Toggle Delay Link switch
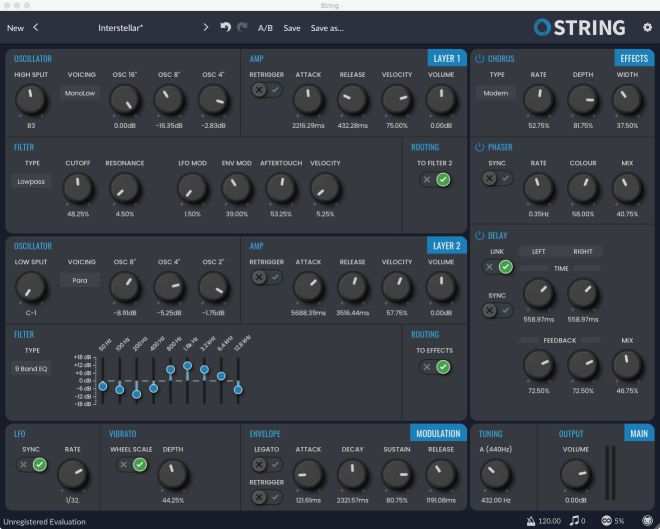The width and height of the screenshot is (660, 529). point(498,267)
